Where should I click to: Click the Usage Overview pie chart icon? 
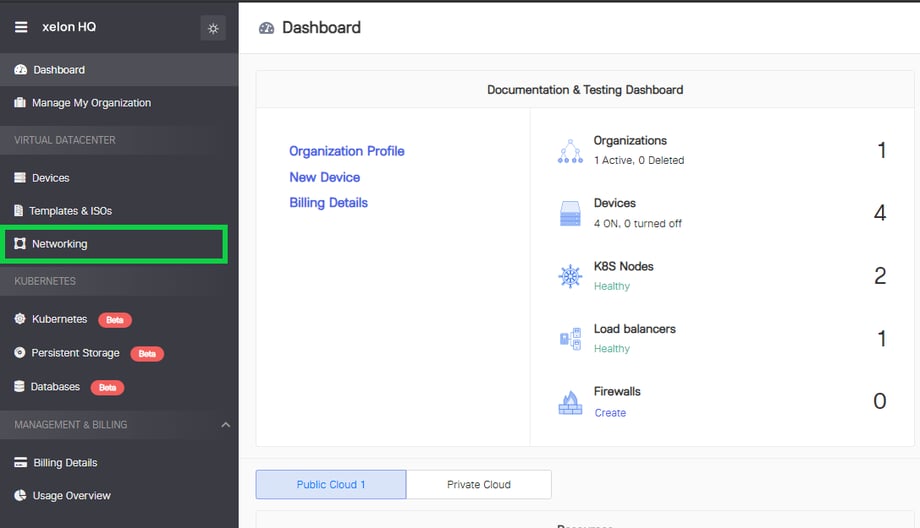point(21,495)
